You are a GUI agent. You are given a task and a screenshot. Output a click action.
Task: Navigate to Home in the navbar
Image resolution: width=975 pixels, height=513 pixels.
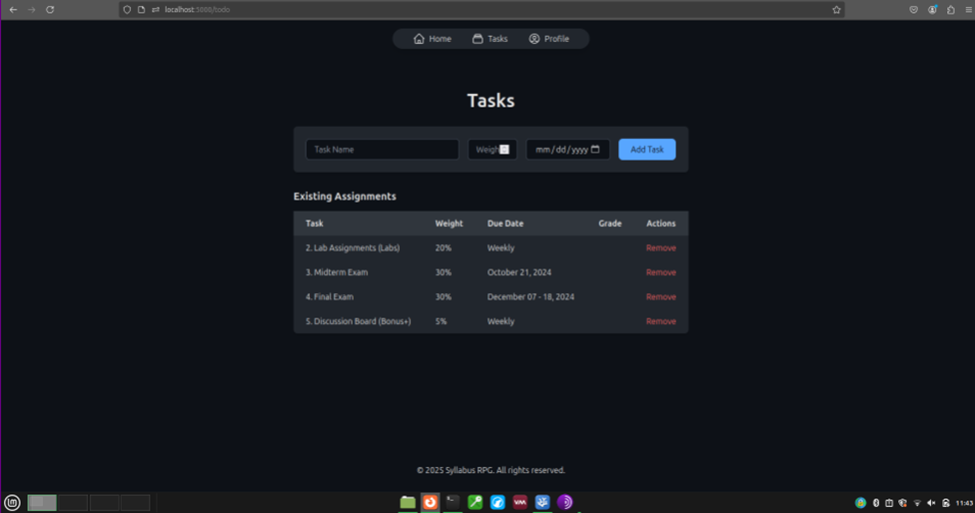tap(432, 39)
